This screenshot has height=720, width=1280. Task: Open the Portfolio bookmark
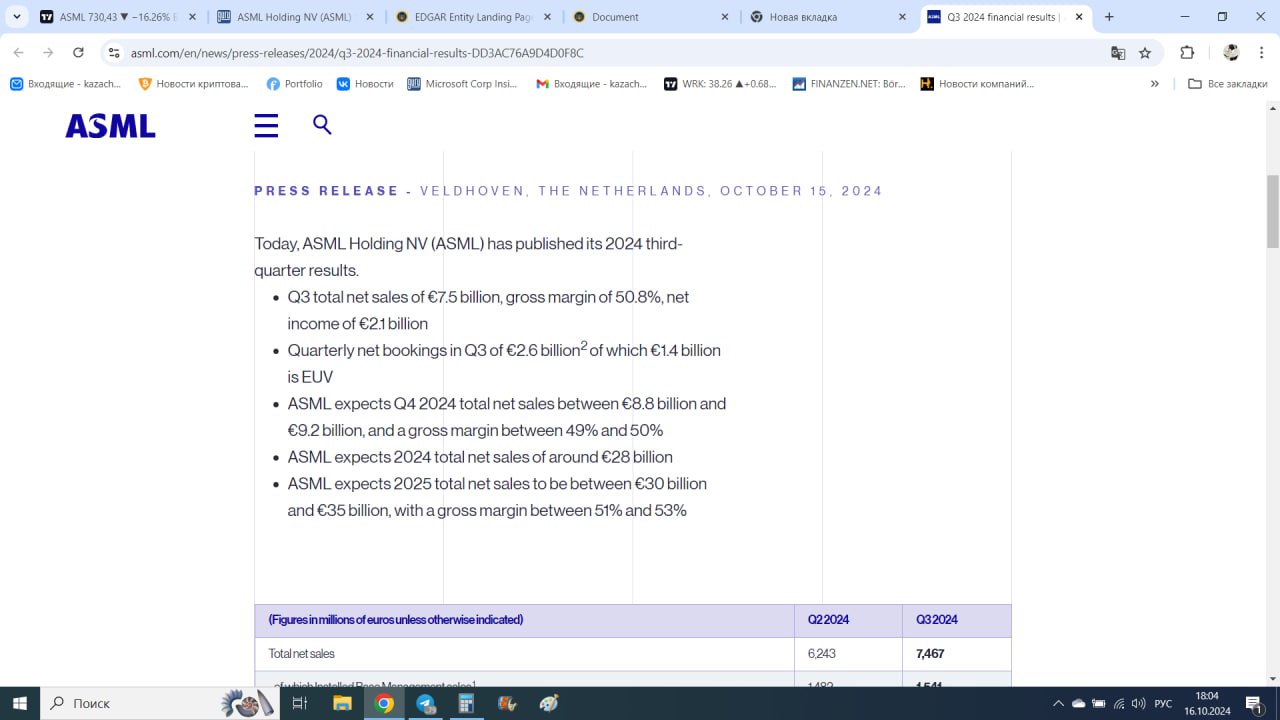click(295, 84)
